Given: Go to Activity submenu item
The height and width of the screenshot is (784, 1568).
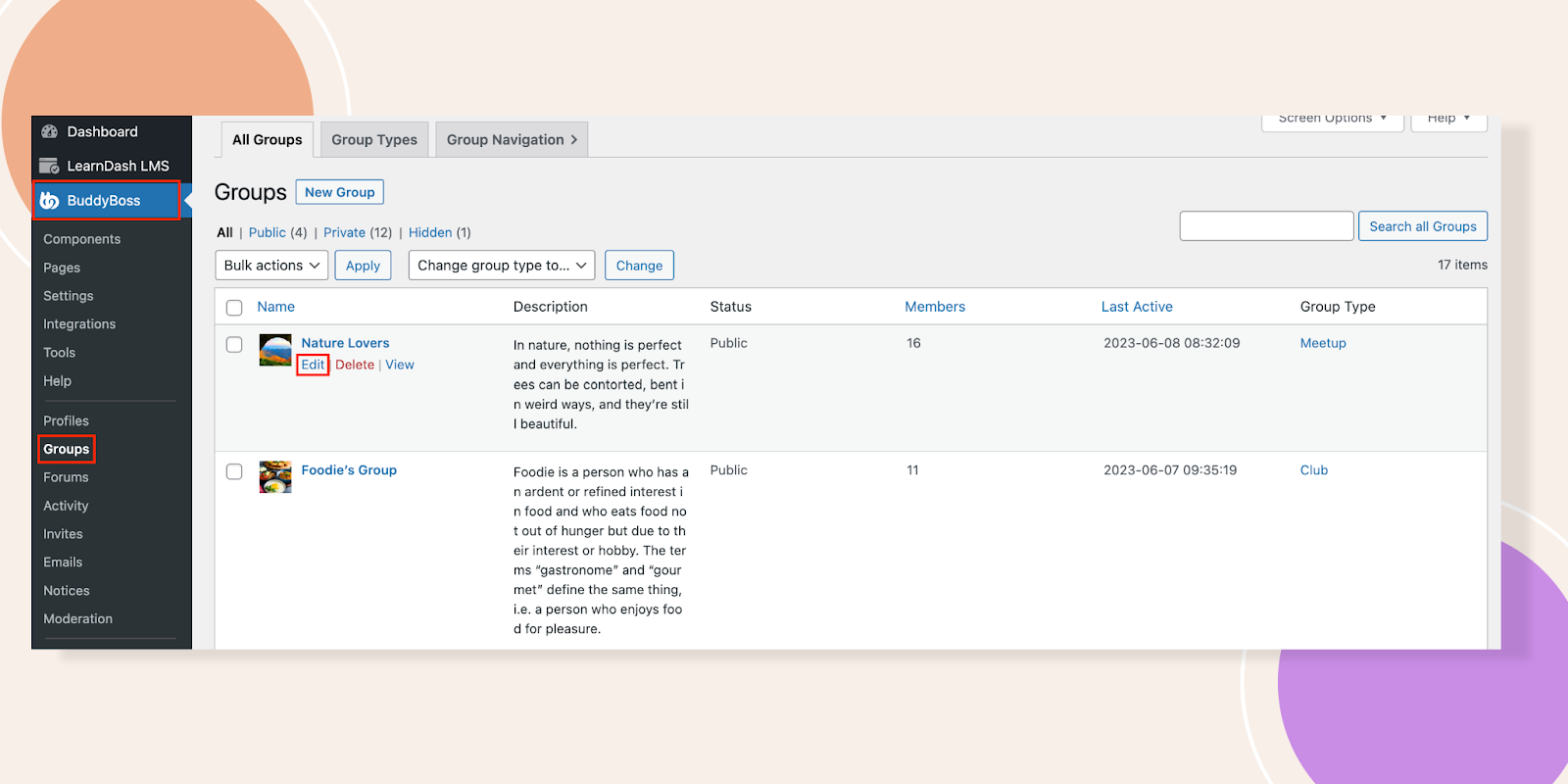Looking at the screenshot, I should point(66,506).
